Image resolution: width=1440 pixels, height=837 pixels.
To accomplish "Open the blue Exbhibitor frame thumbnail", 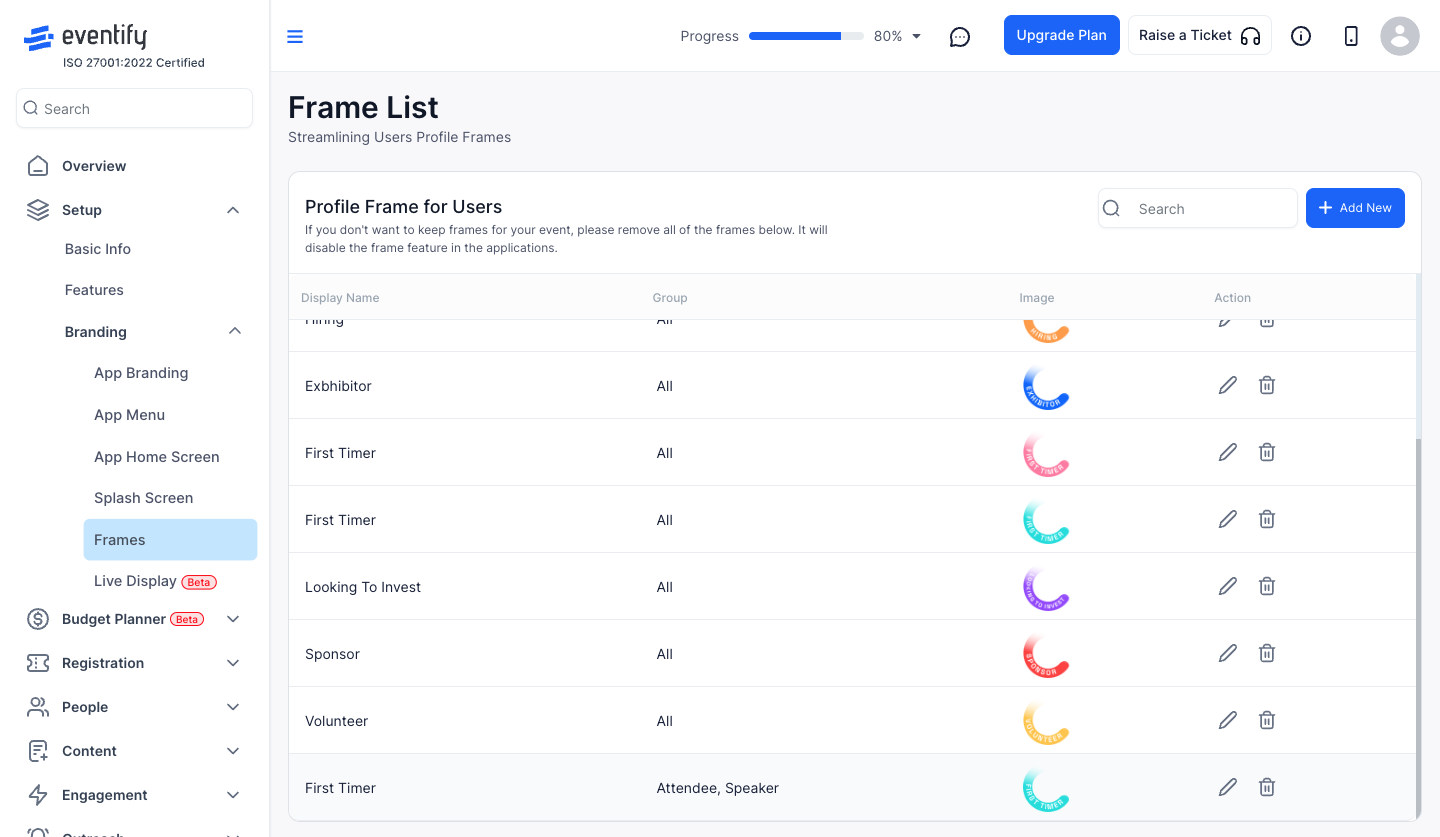I will (x=1046, y=386).
